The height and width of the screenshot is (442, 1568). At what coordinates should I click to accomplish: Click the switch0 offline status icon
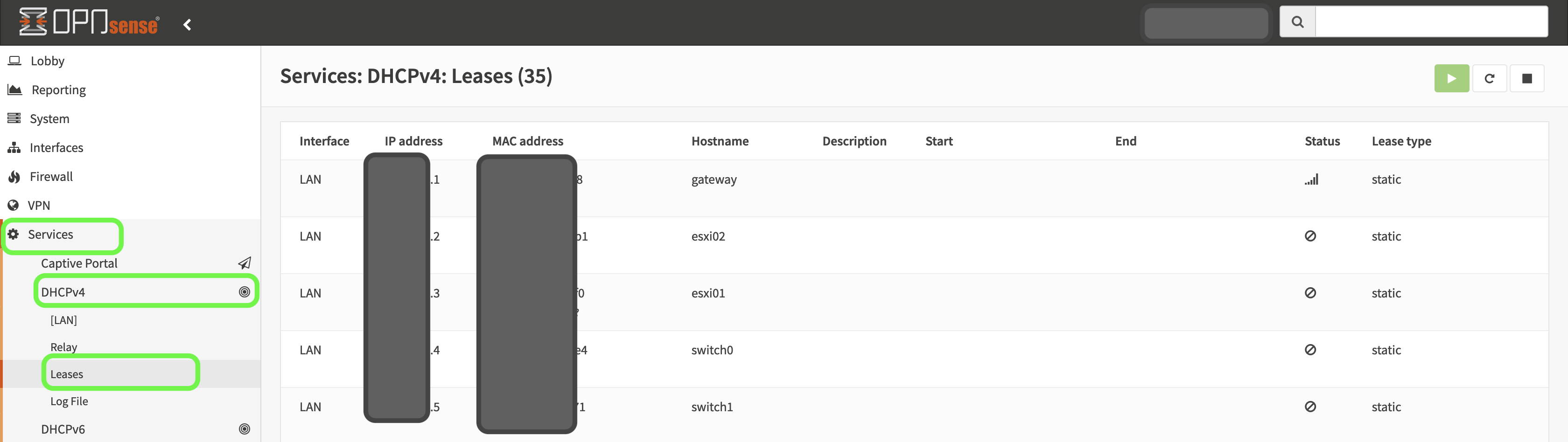point(1310,350)
